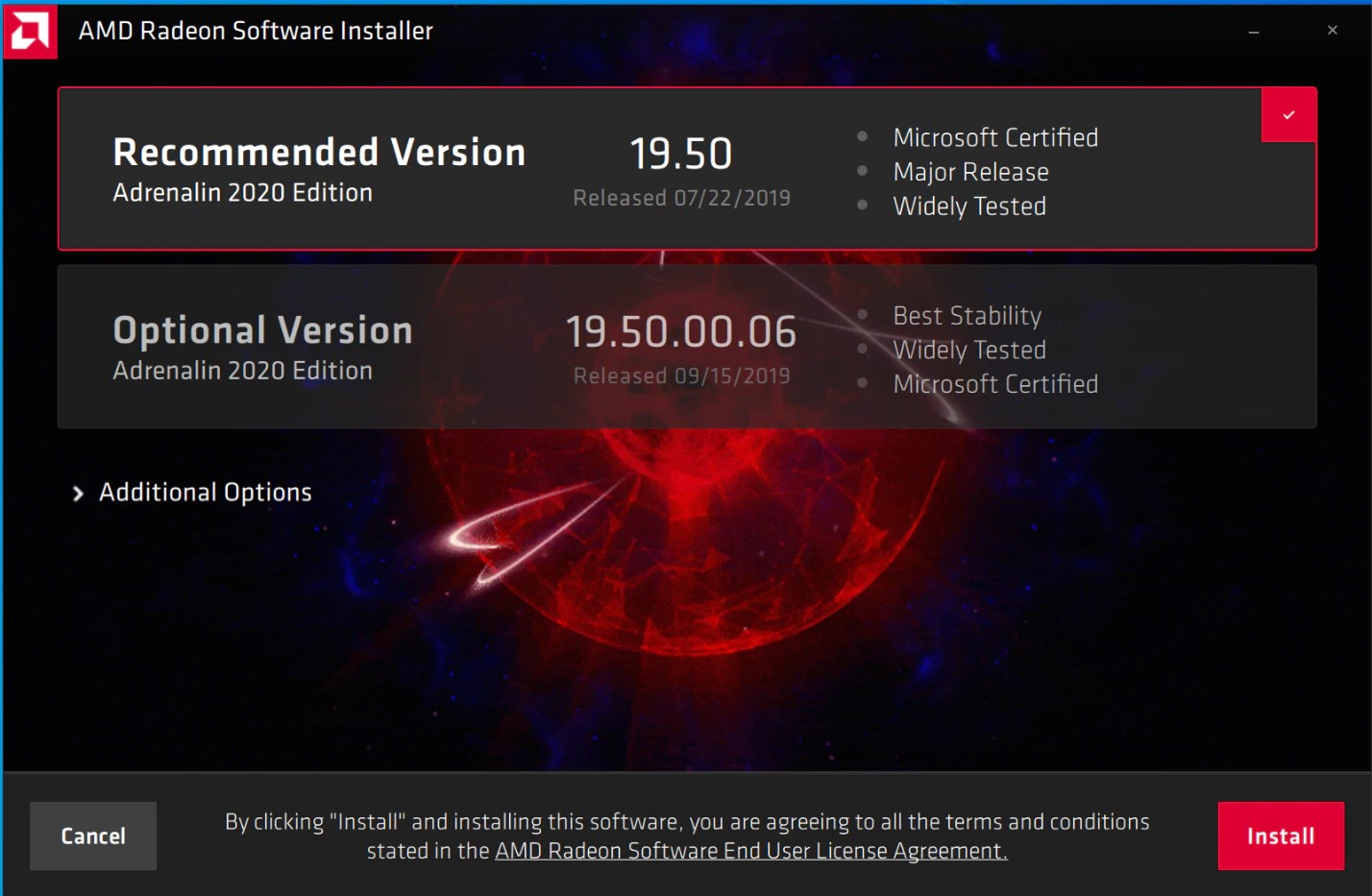The height and width of the screenshot is (896, 1372).
Task: Click 'Widely Tested' in Recommended Version card
Action: (969, 206)
